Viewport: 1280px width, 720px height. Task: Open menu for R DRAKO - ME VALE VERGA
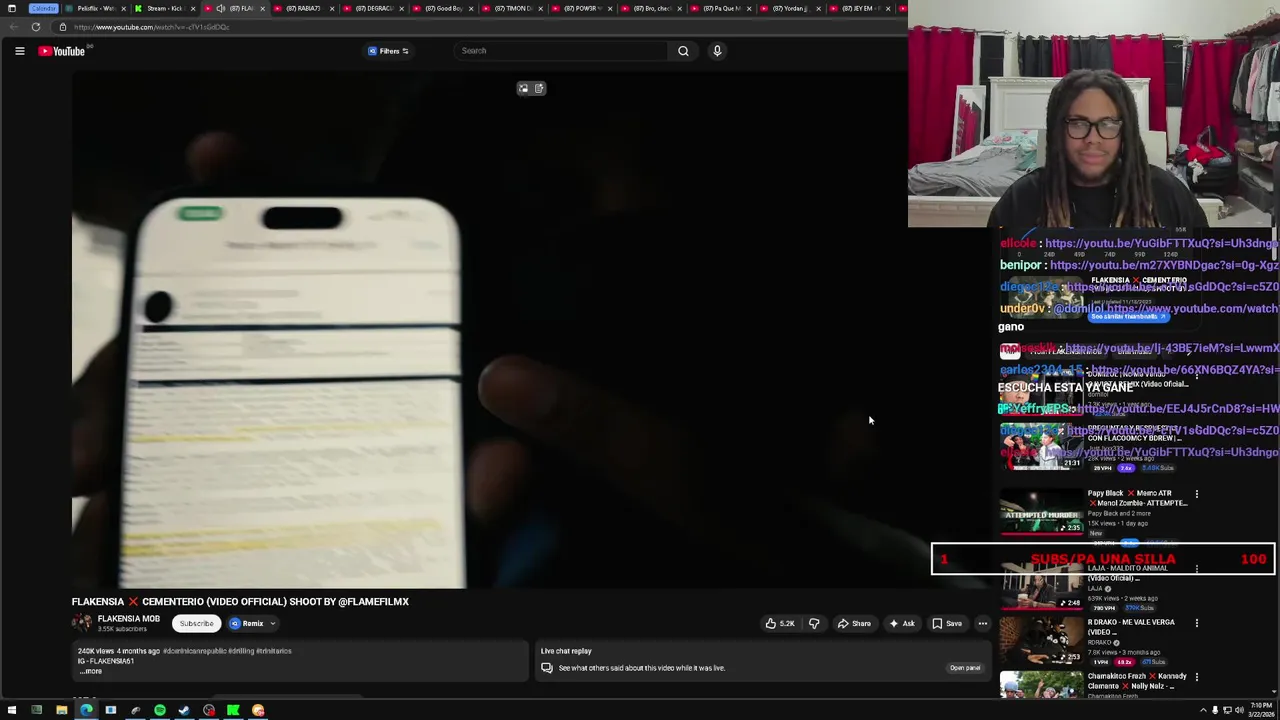pyautogui.click(x=1196, y=622)
